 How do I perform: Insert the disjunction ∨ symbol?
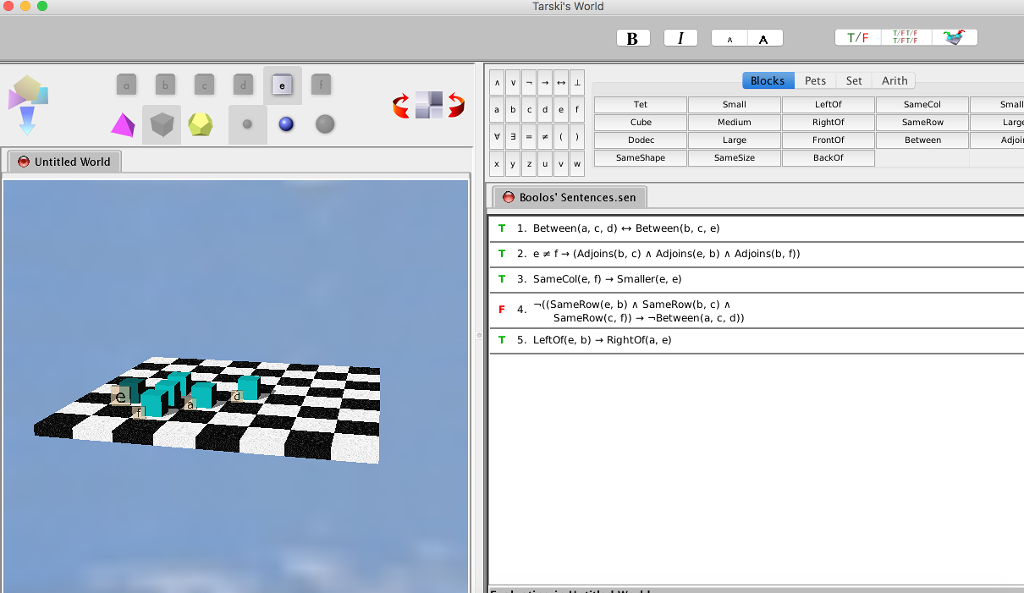(513, 83)
